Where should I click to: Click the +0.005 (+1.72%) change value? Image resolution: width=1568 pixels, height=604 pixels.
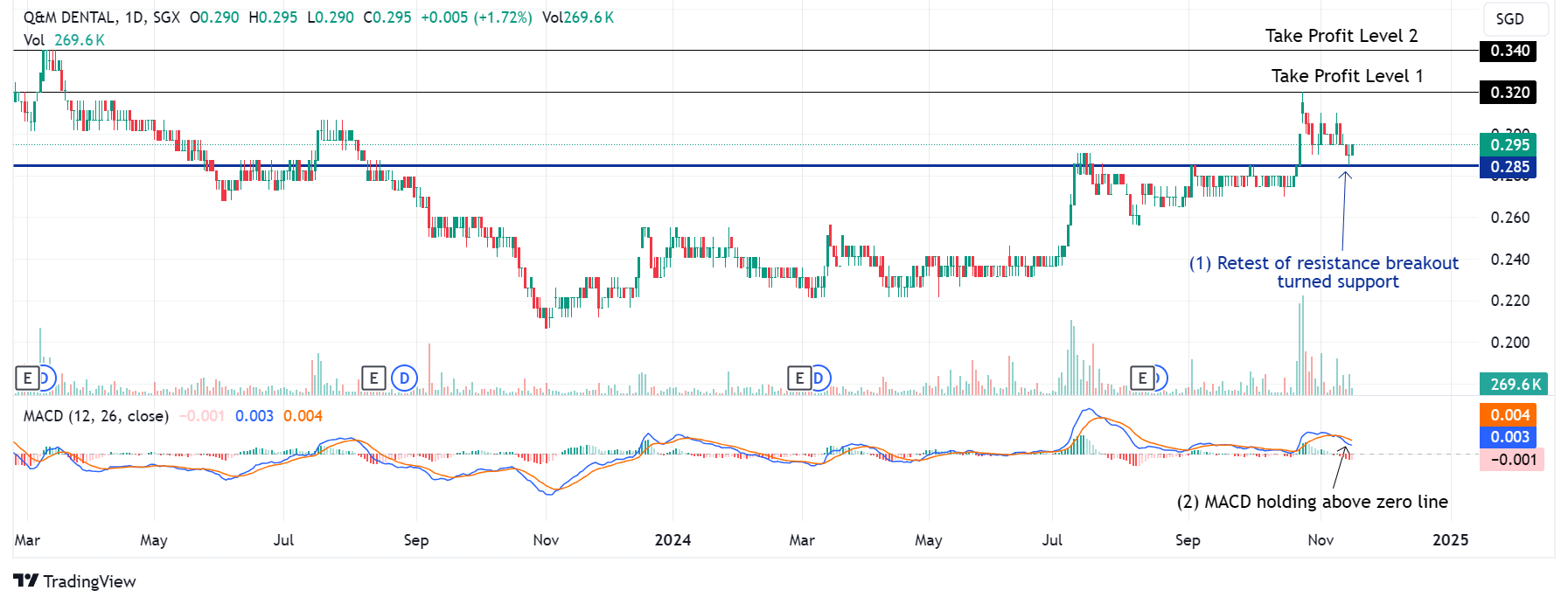(477, 17)
